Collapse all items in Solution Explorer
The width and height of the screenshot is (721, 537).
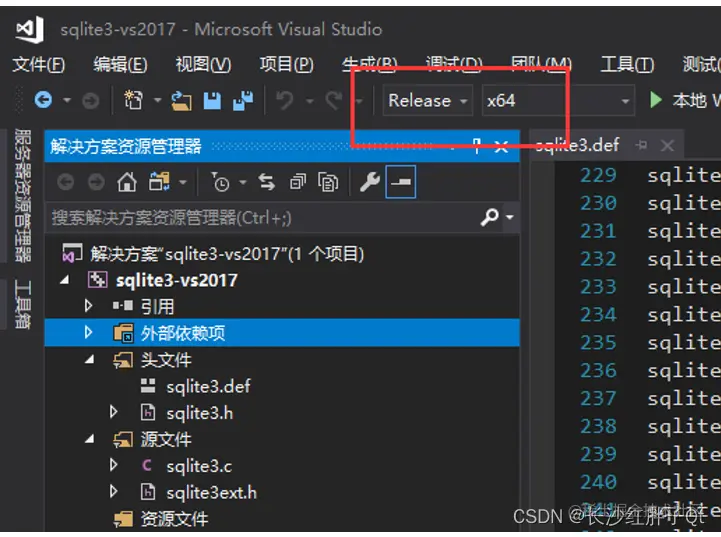point(298,183)
